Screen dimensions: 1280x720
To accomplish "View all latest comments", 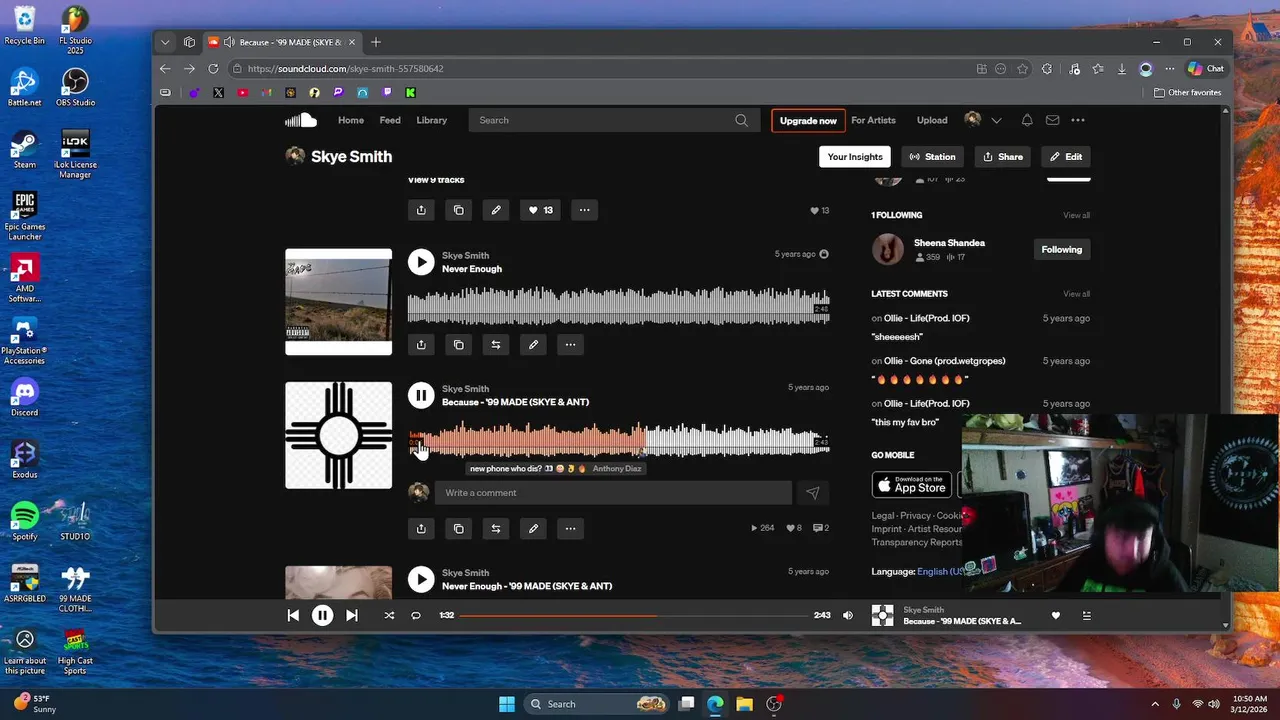I will point(1076,294).
